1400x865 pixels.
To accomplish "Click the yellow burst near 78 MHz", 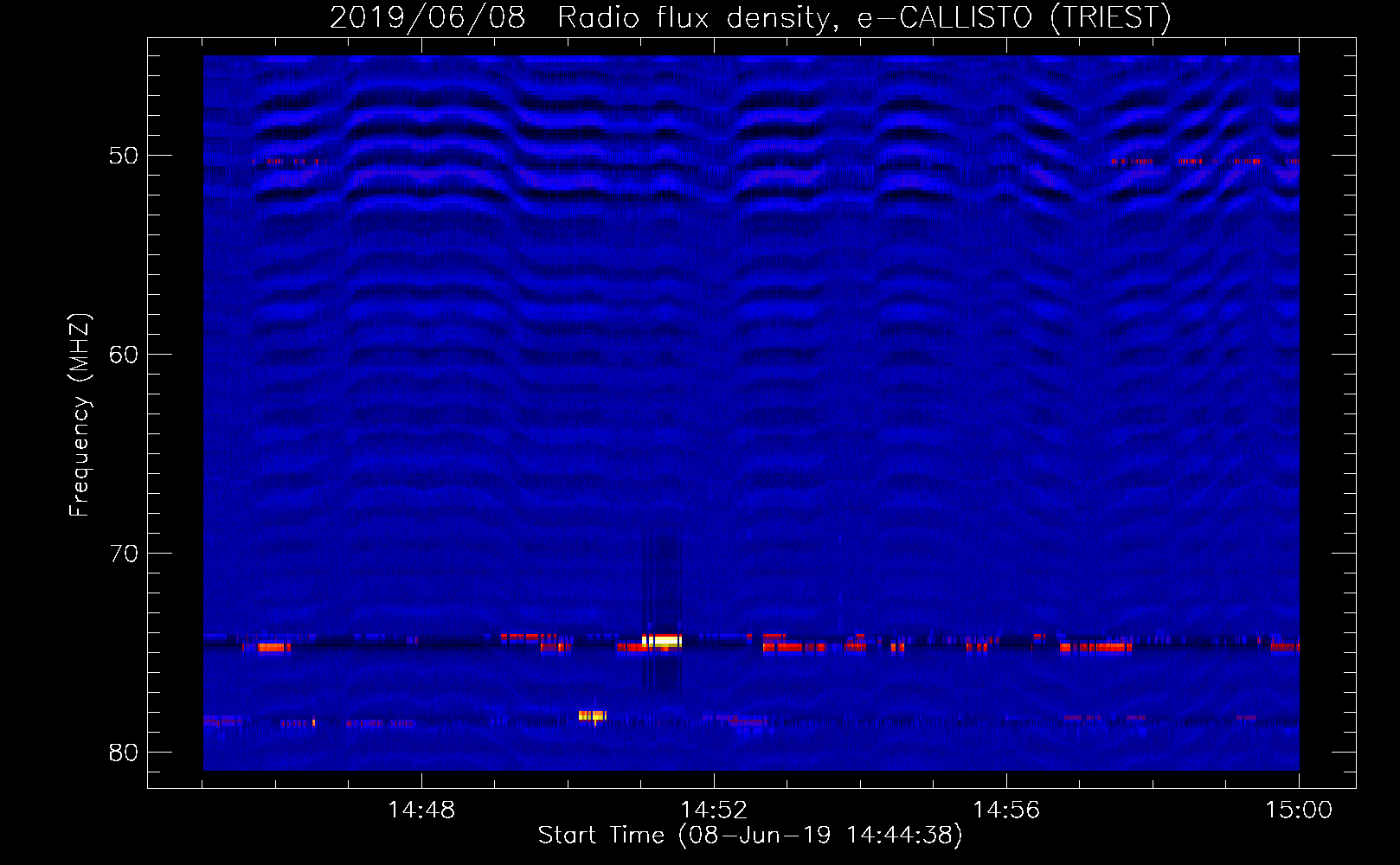I will tap(593, 715).
